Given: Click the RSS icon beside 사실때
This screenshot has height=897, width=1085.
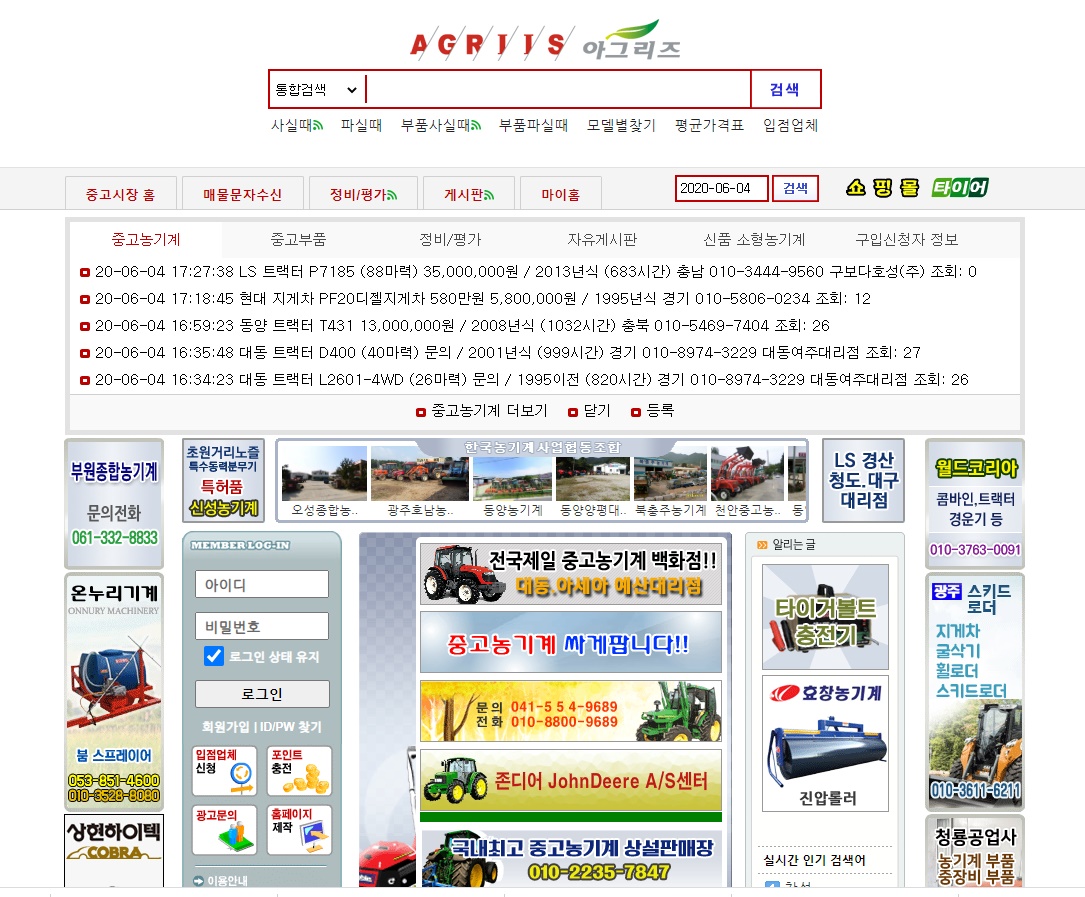Looking at the screenshot, I should pos(318,125).
